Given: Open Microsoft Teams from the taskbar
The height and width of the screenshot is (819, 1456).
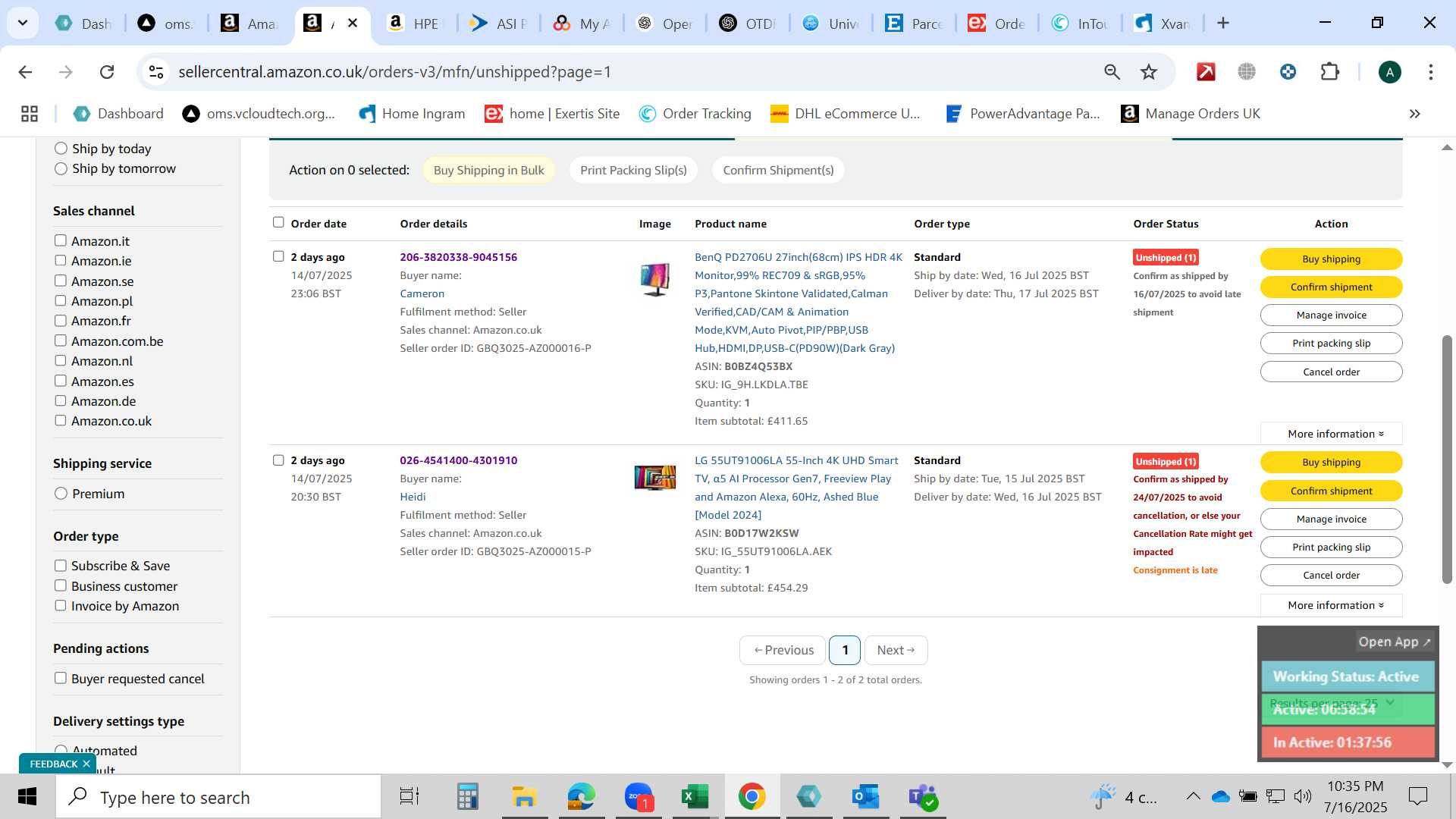Looking at the screenshot, I should pyautogui.click(x=923, y=797).
